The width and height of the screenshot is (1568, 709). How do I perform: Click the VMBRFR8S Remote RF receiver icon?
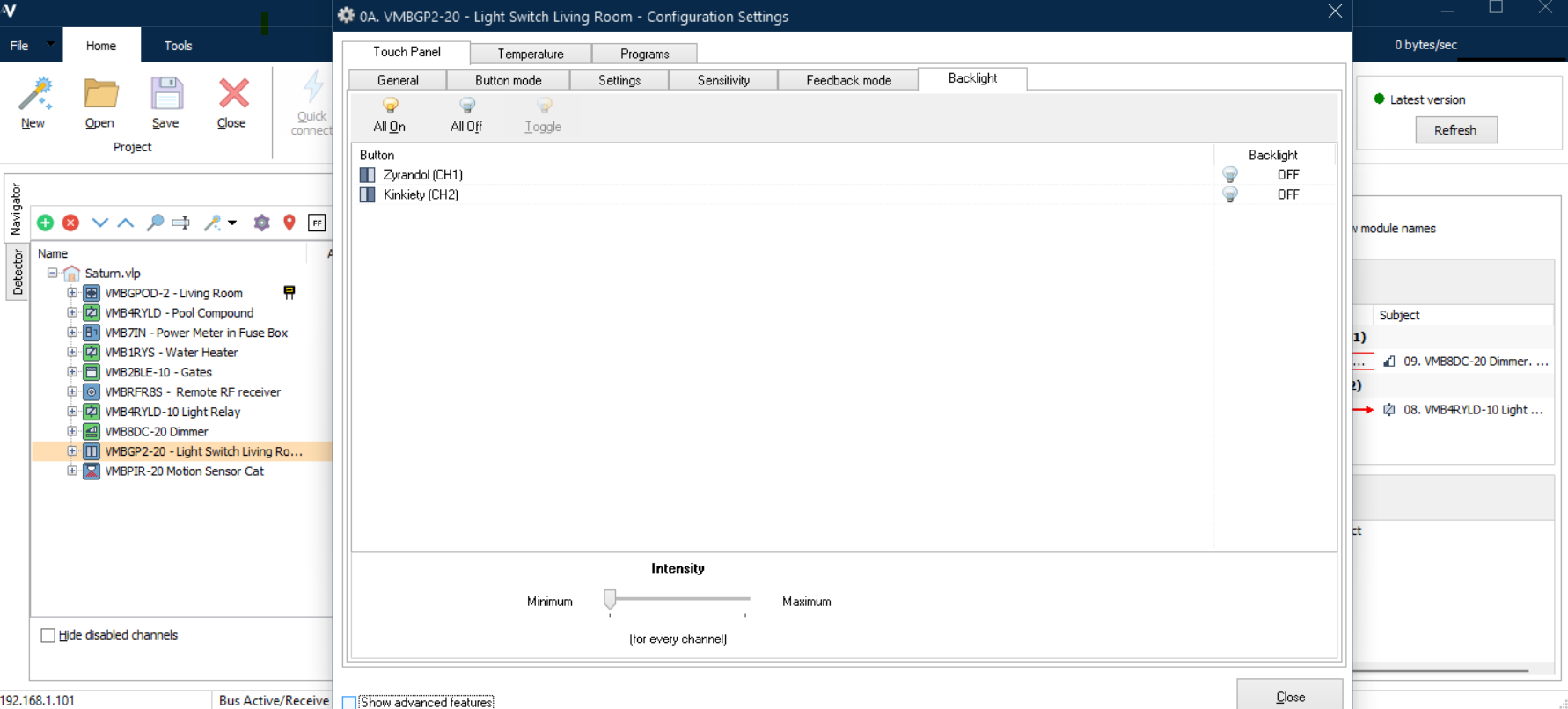click(x=92, y=391)
